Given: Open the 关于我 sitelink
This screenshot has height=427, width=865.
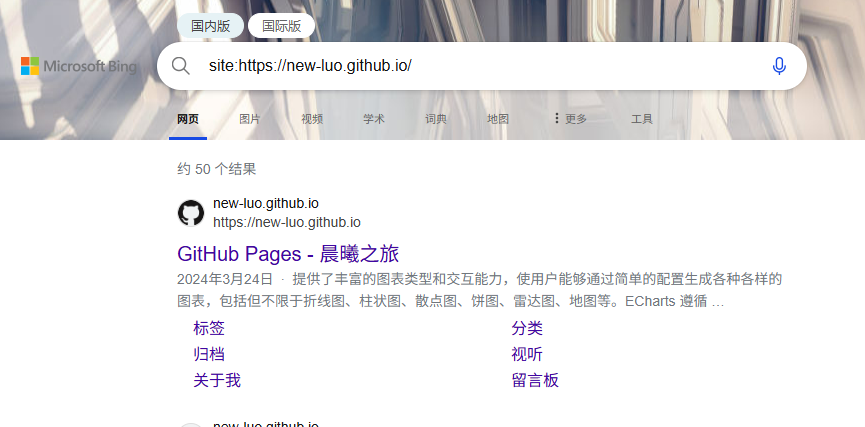Looking at the screenshot, I should coord(217,380).
